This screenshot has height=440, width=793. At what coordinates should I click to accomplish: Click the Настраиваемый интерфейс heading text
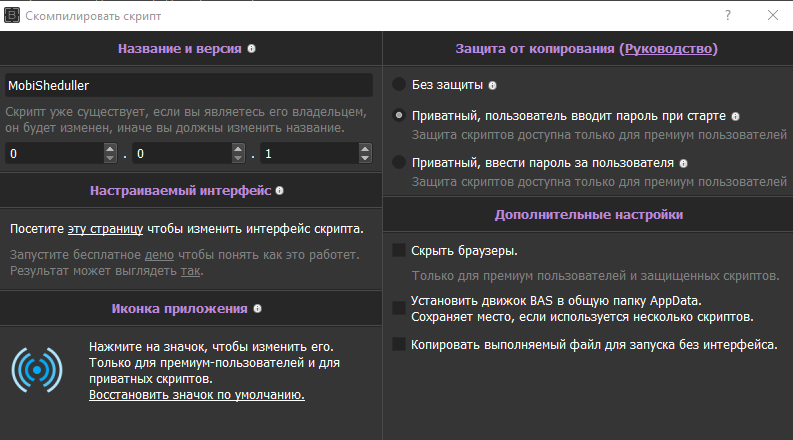pos(181,191)
